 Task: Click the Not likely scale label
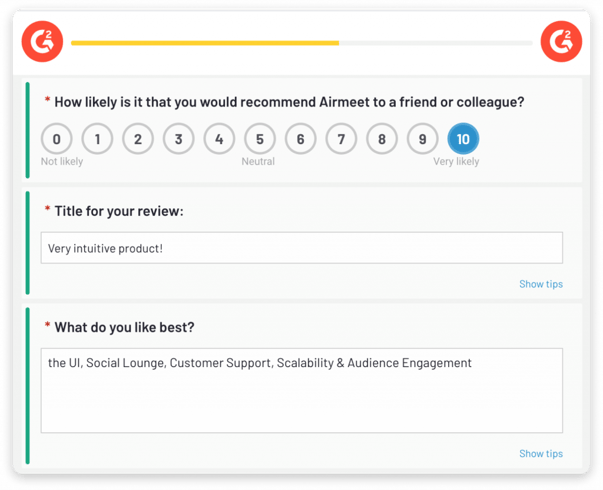[x=62, y=162]
